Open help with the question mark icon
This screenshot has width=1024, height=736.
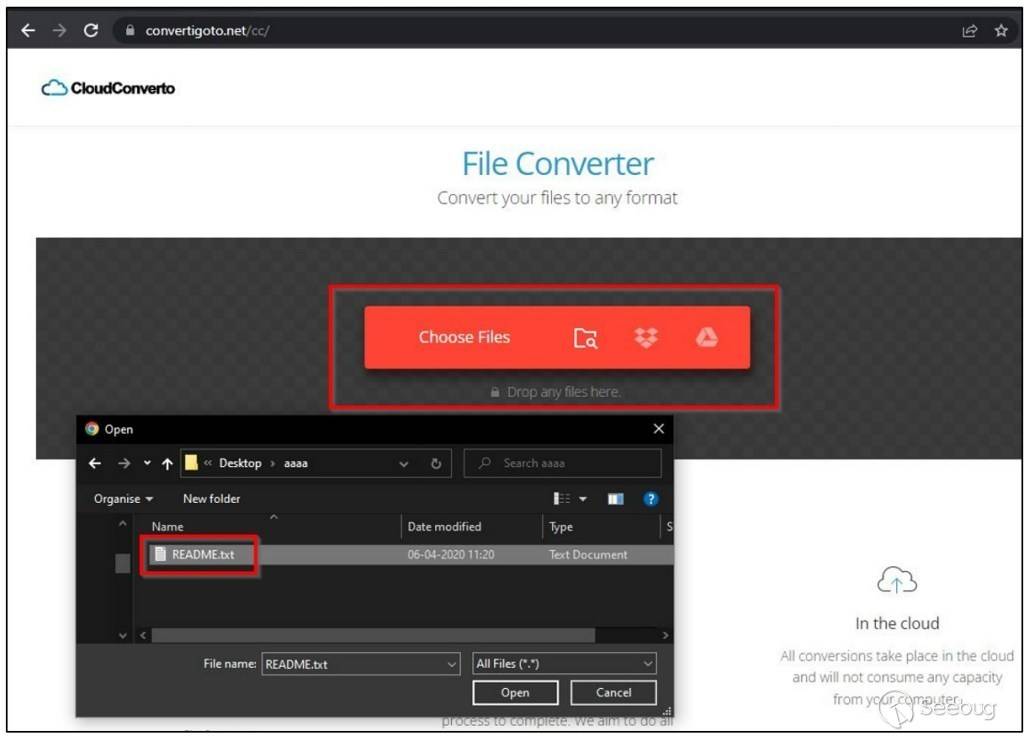[x=650, y=499]
